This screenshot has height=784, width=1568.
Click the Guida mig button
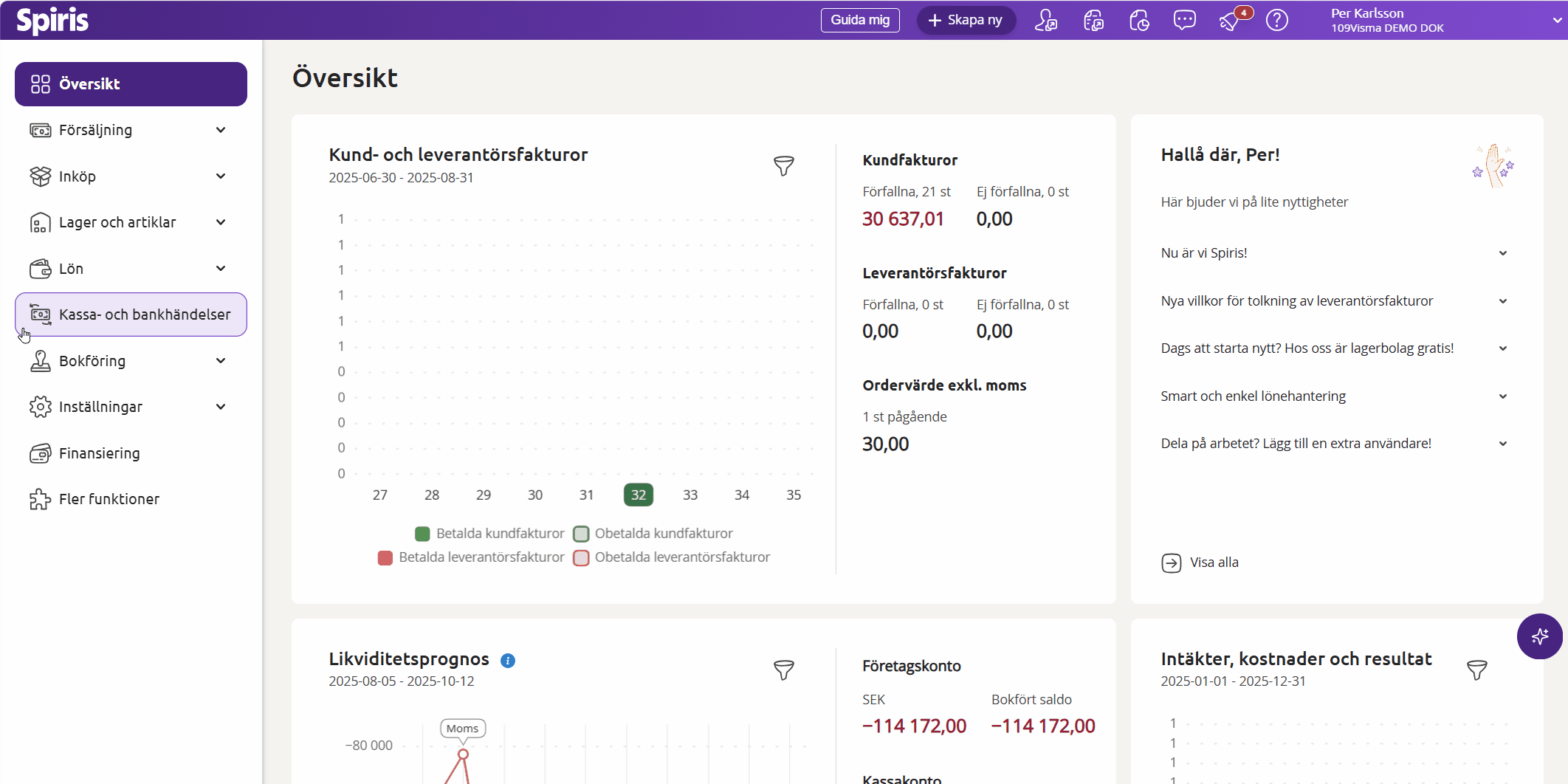(x=860, y=20)
